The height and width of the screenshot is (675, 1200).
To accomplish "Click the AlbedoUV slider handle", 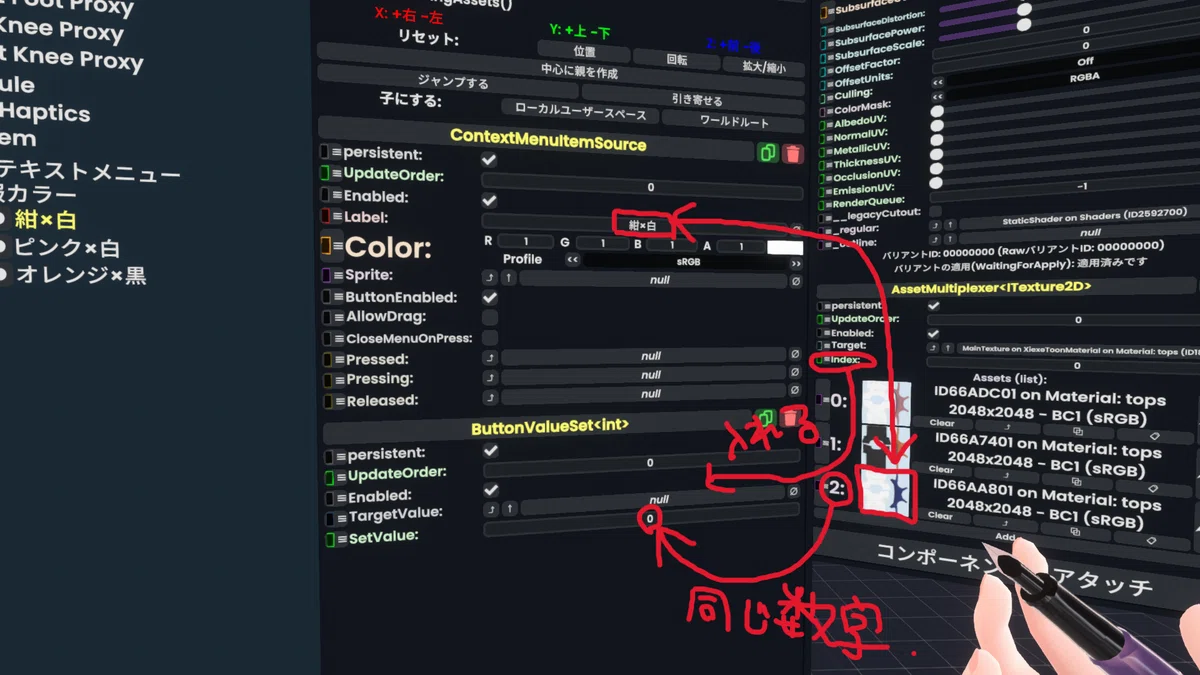I will (x=937, y=111).
